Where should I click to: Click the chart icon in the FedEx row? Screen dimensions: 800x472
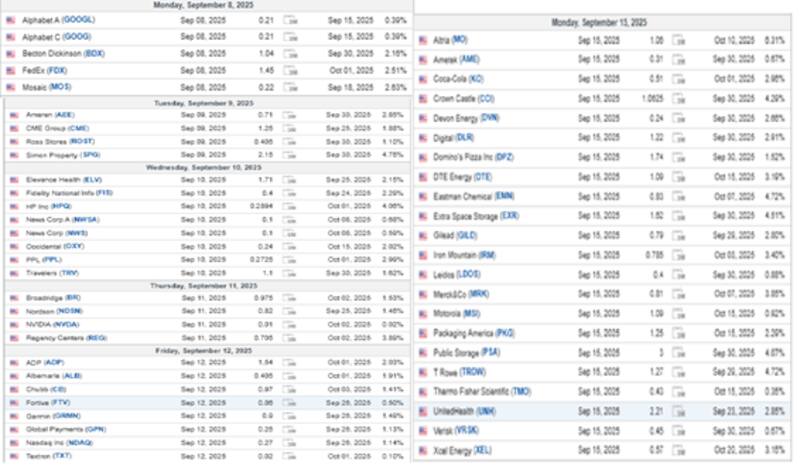tap(289, 69)
